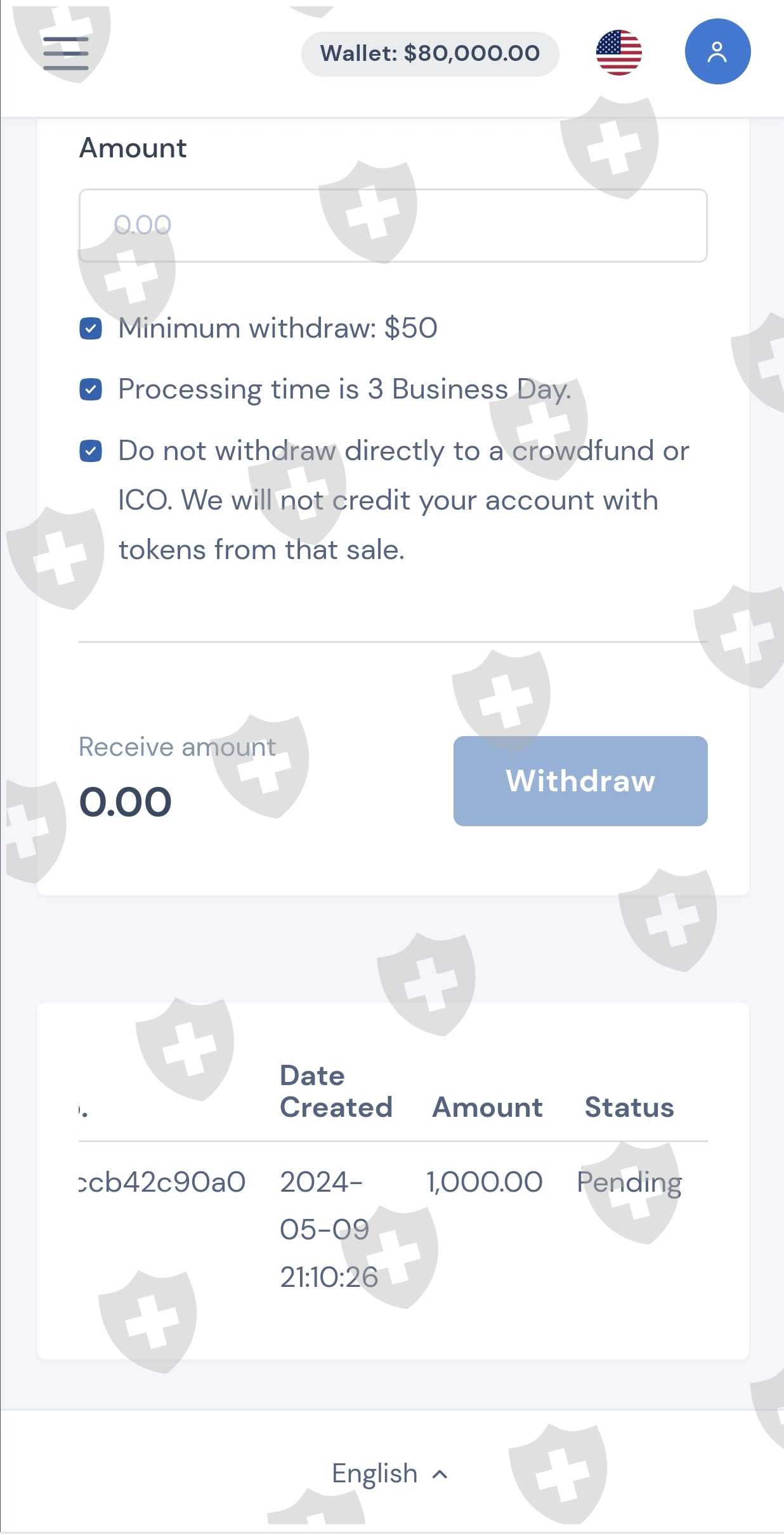Click the Amount field label
This screenshot has width=784, height=1535.
[133, 148]
